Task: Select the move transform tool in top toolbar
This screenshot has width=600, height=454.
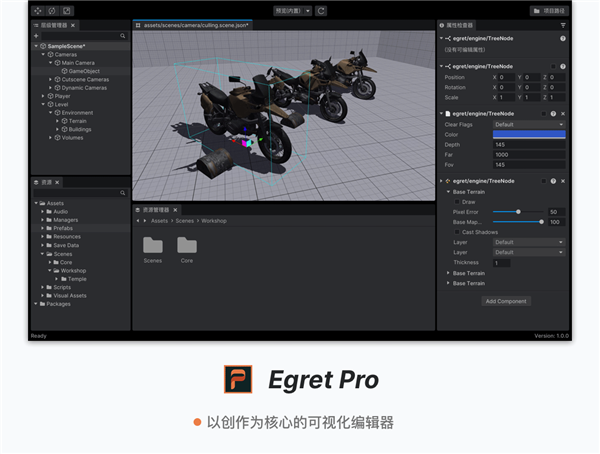Action: point(38,11)
